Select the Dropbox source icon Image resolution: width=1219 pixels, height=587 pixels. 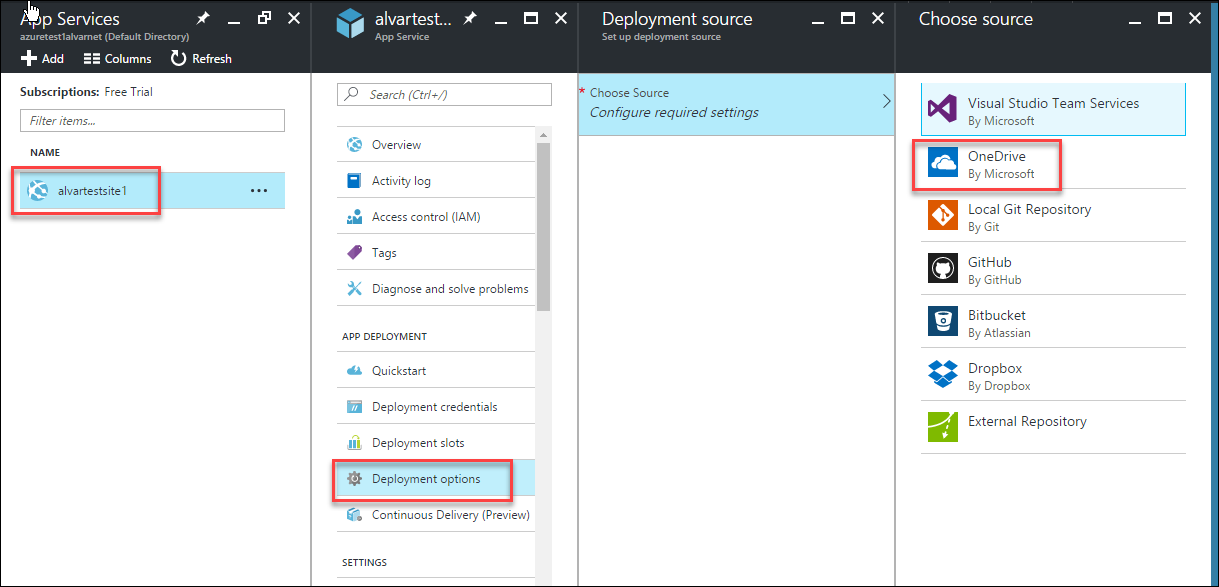coord(943,375)
